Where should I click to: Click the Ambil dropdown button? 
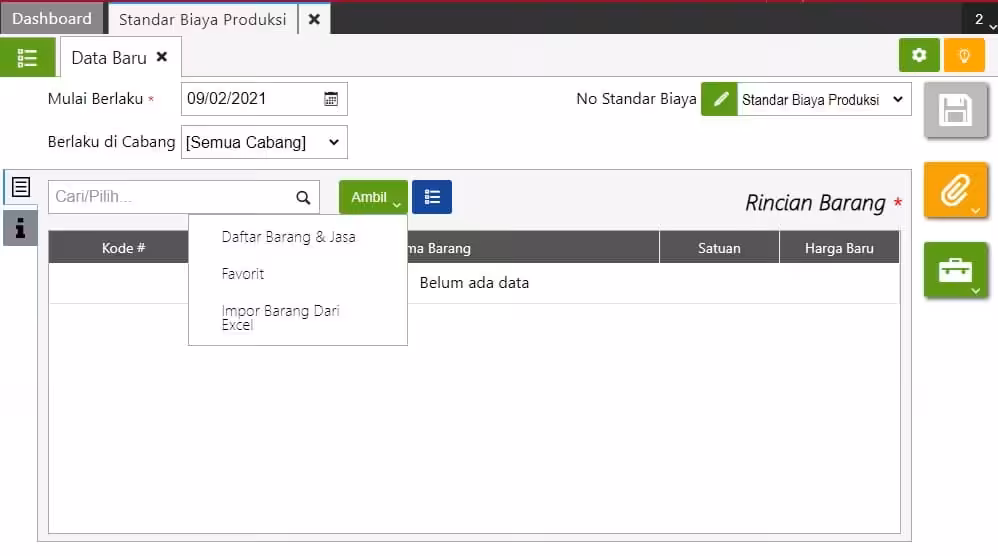374,197
